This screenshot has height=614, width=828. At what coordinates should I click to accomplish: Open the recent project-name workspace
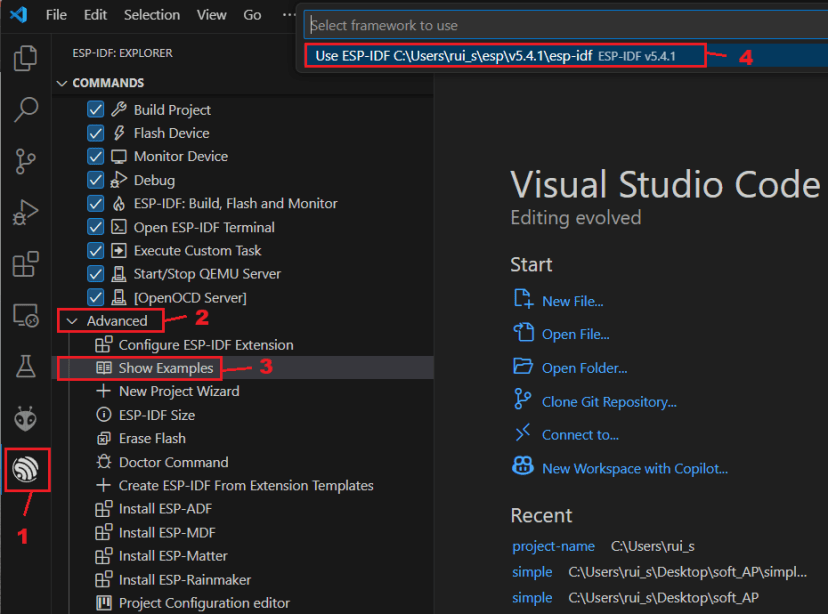coord(553,545)
